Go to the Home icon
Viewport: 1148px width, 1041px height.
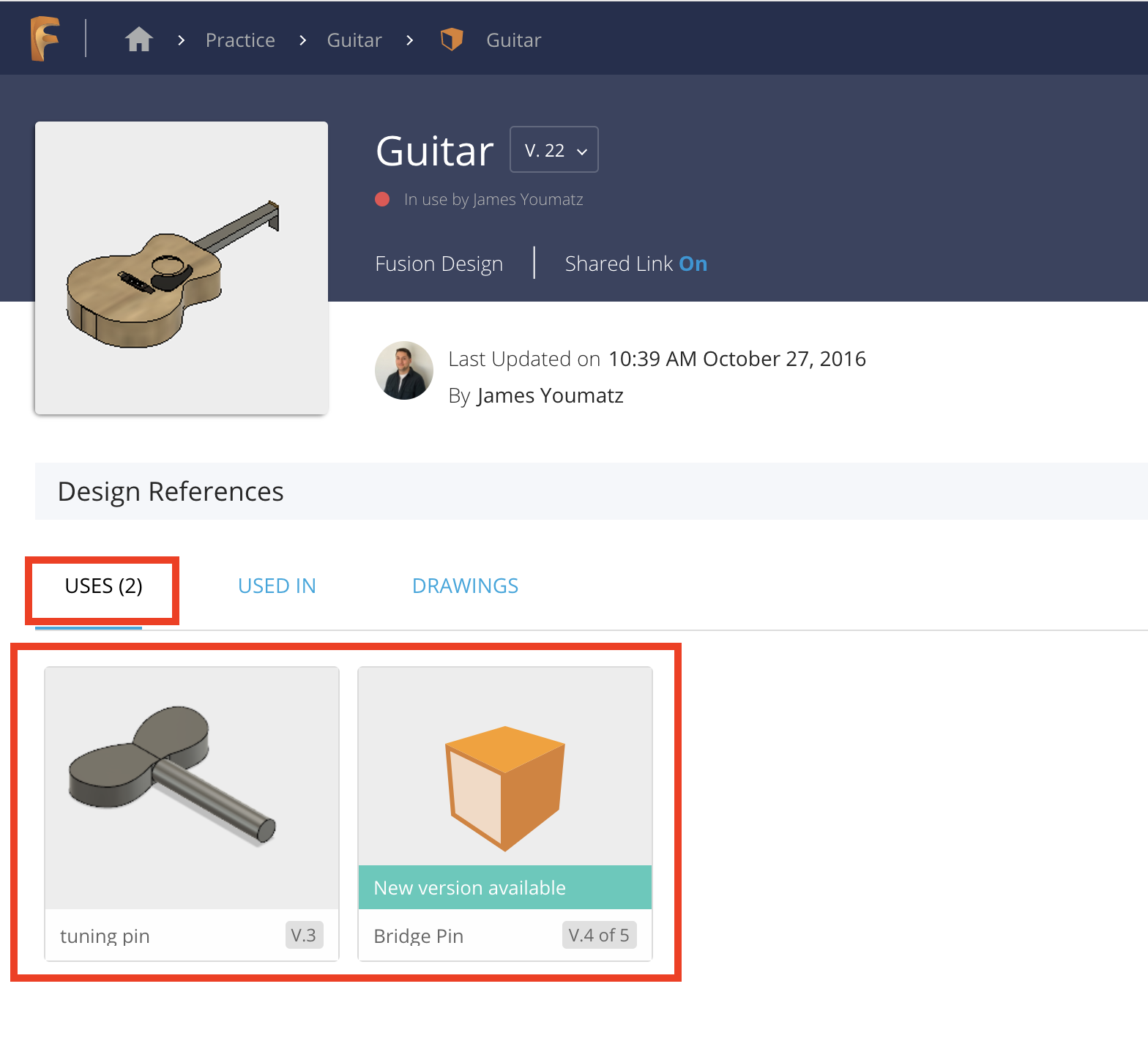138,40
